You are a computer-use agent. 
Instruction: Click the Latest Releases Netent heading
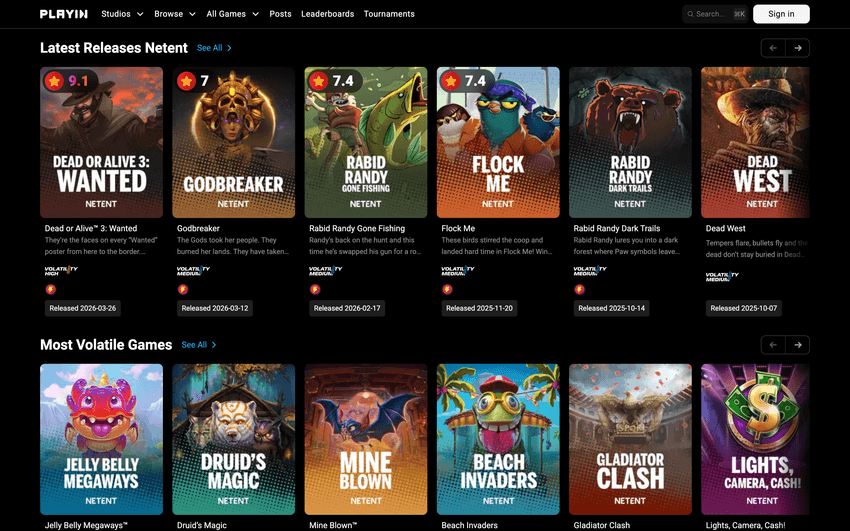click(114, 48)
